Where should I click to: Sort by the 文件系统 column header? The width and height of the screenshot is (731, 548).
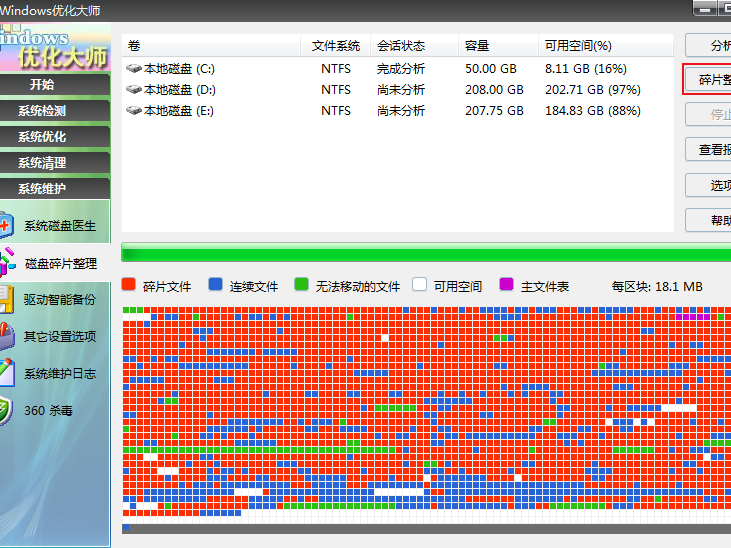point(336,46)
